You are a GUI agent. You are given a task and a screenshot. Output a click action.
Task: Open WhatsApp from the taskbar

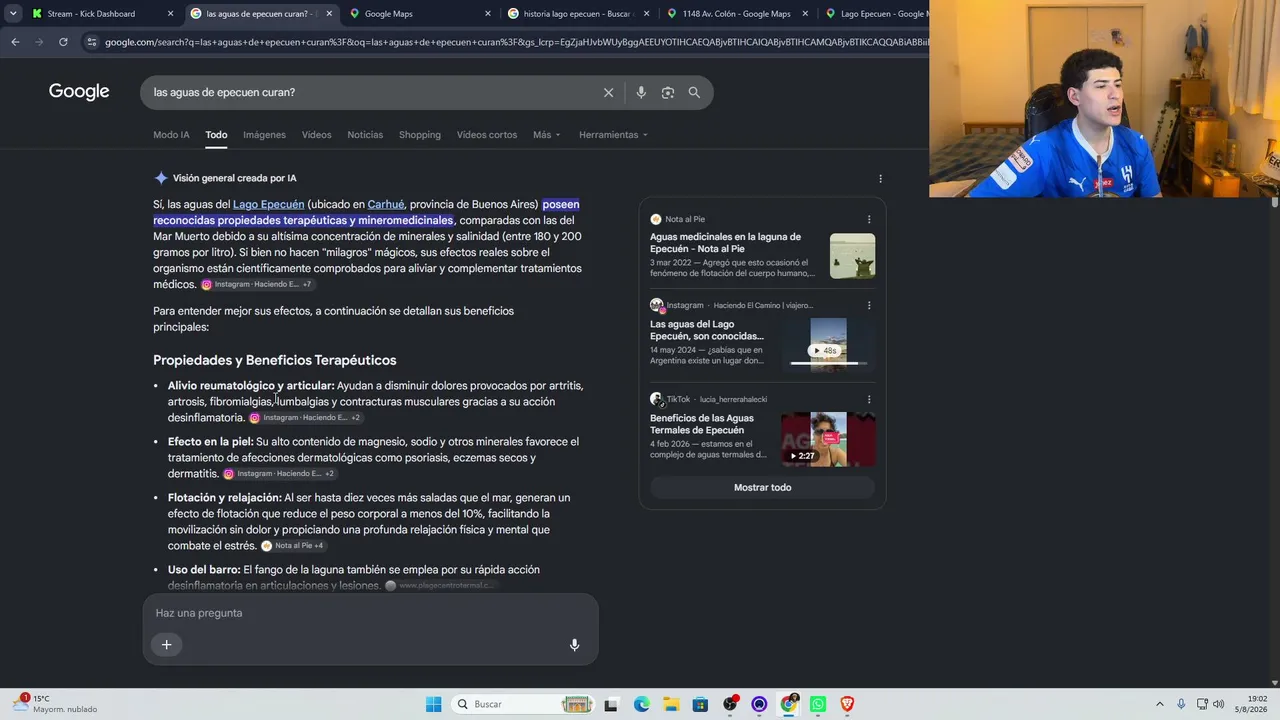pos(818,704)
